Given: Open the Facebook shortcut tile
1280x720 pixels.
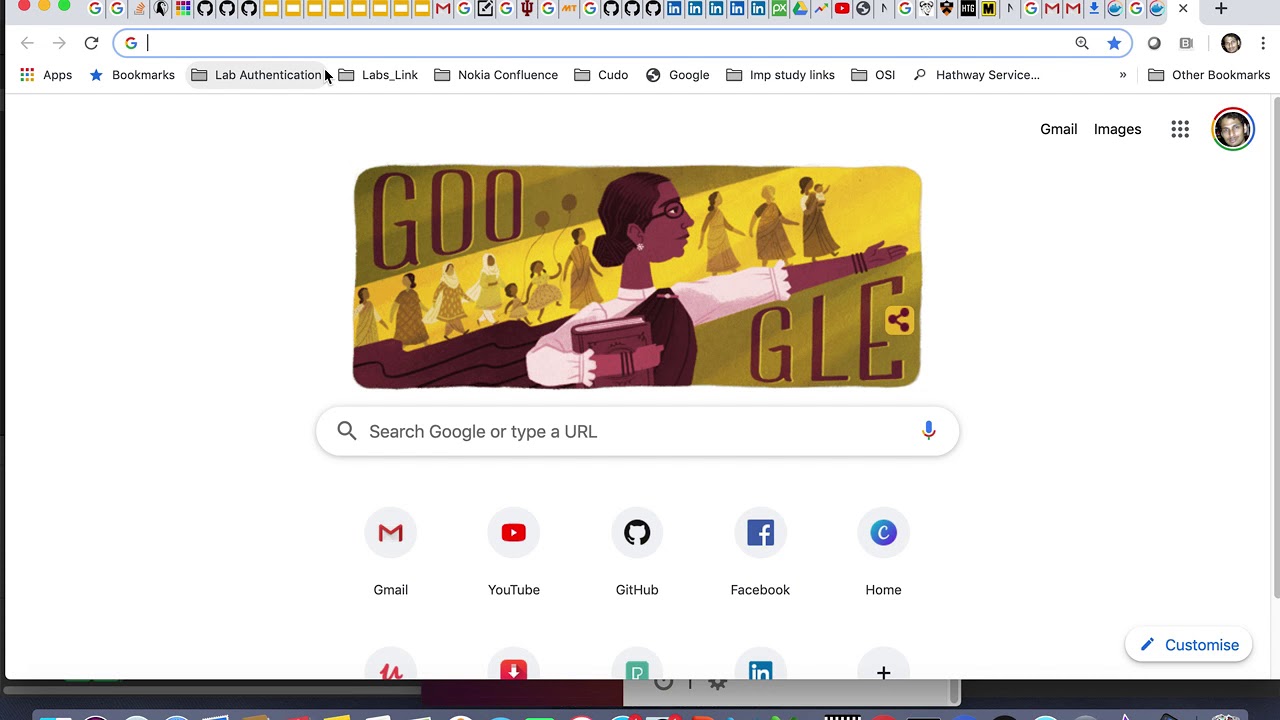Looking at the screenshot, I should tap(760, 552).
